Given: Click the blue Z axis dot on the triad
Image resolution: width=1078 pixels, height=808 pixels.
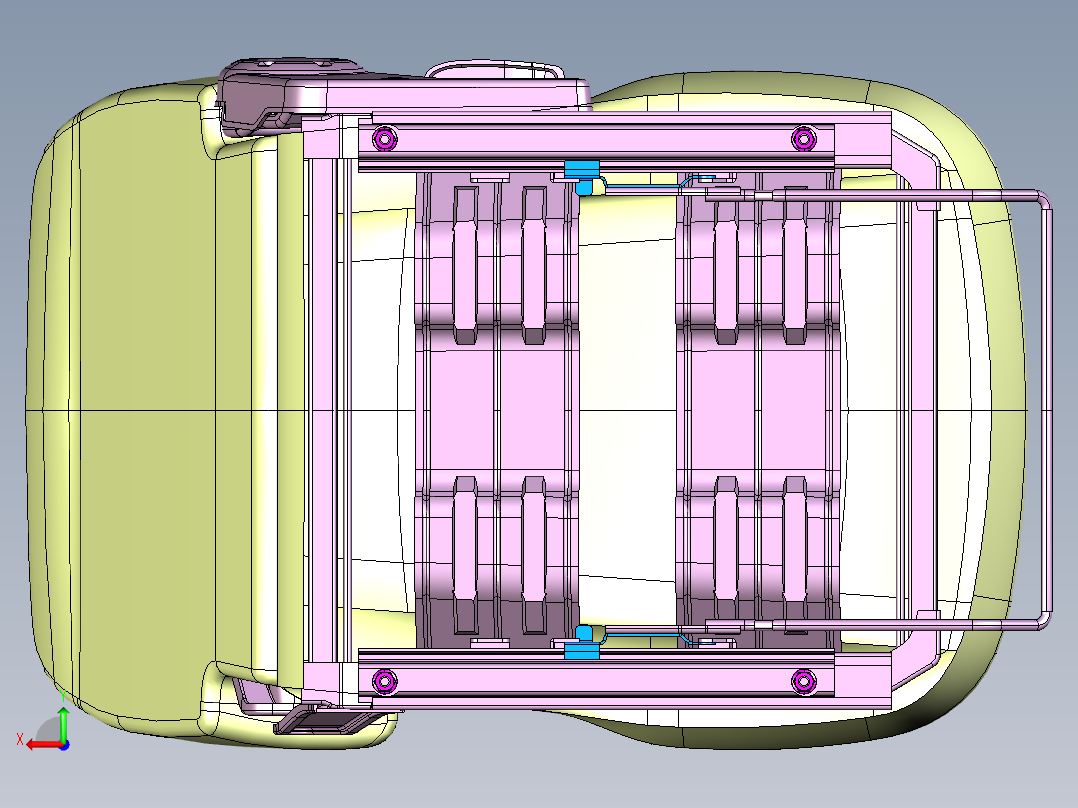Looking at the screenshot, I should click(64, 745).
